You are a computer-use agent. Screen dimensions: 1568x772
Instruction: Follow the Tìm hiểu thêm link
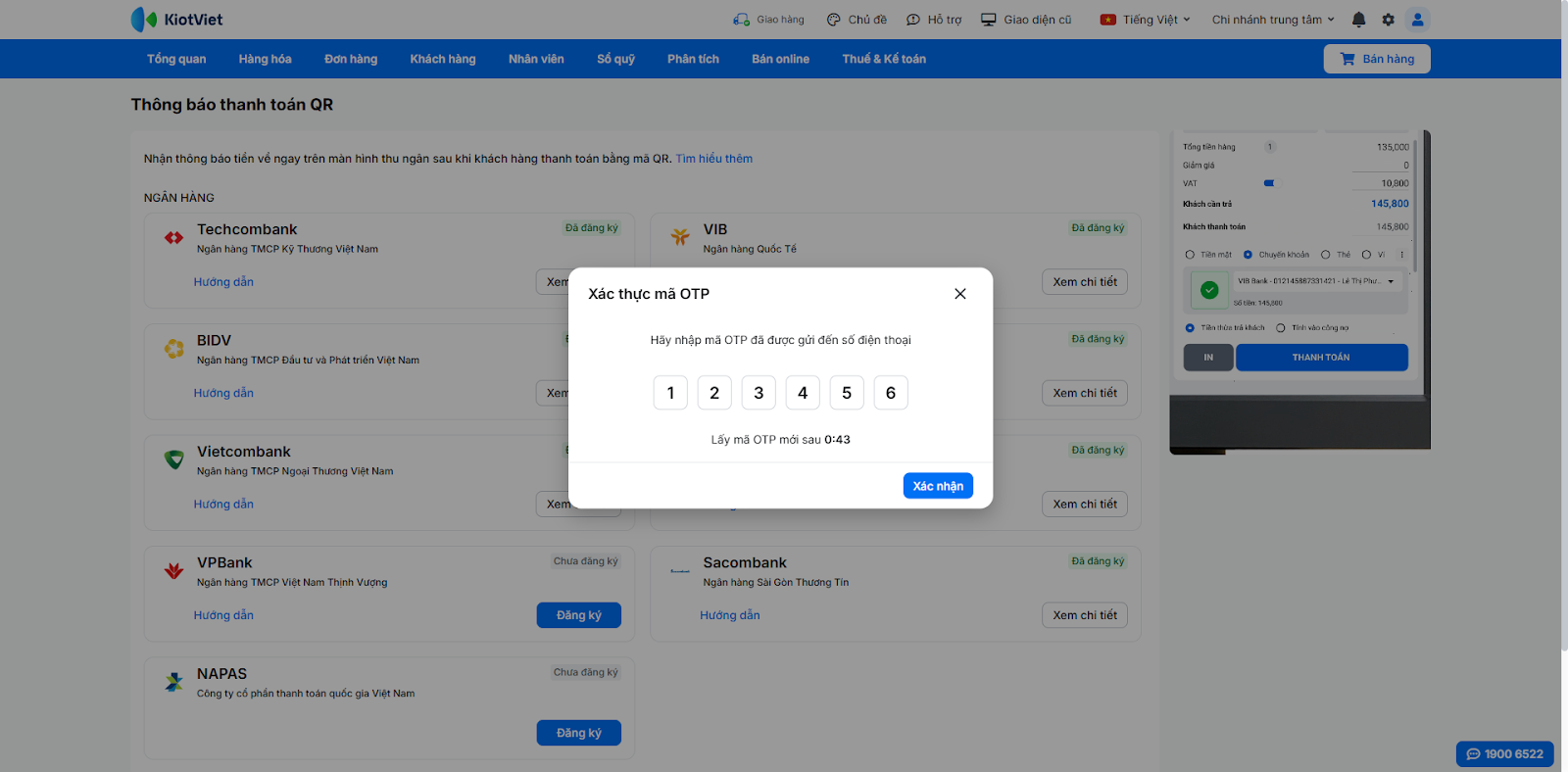(x=714, y=159)
